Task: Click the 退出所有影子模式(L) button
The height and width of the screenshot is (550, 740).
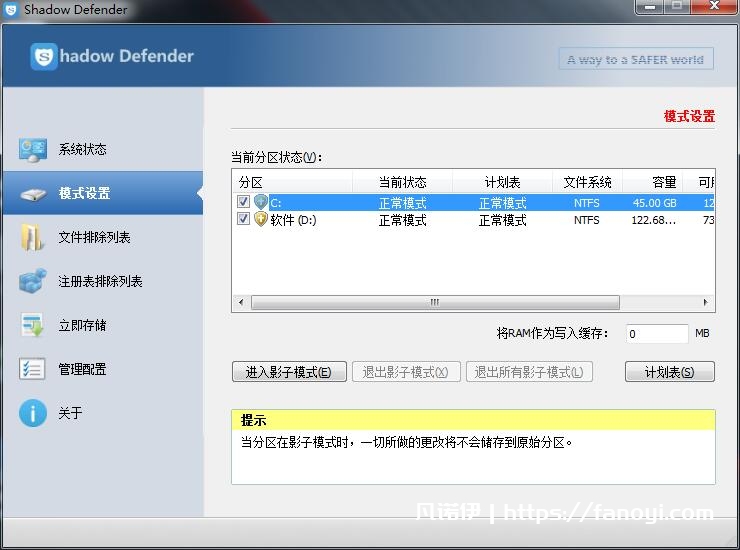Action: pyautogui.click(x=529, y=372)
